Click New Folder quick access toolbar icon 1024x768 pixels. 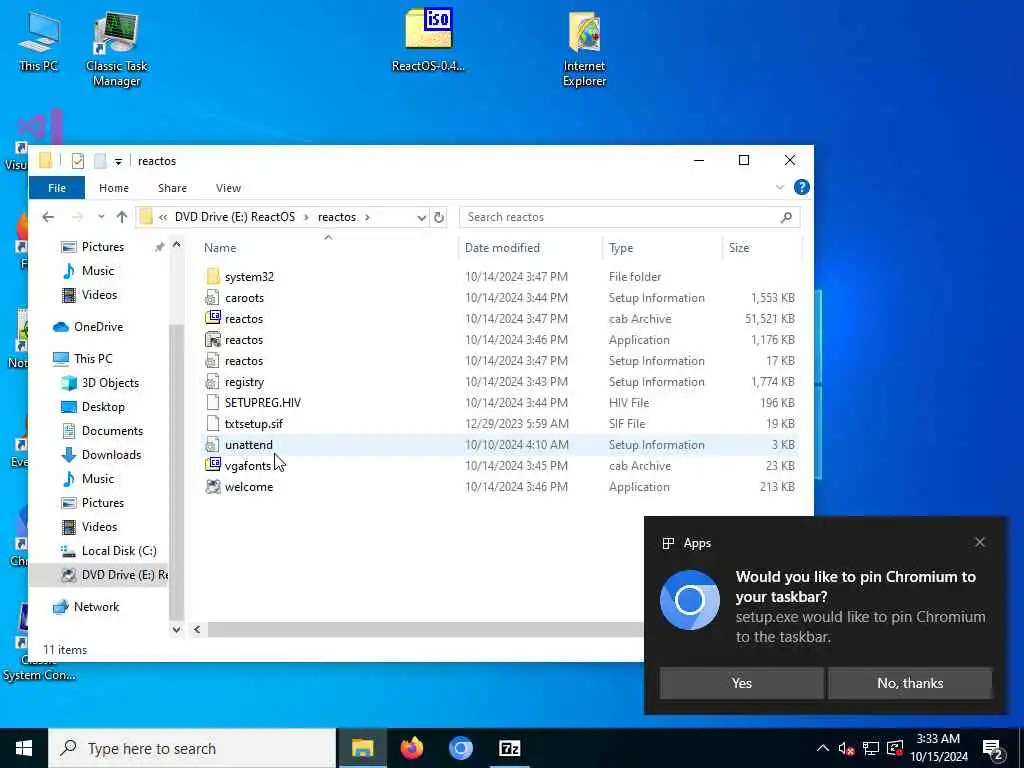pyautogui.click(x=100, y=161)
